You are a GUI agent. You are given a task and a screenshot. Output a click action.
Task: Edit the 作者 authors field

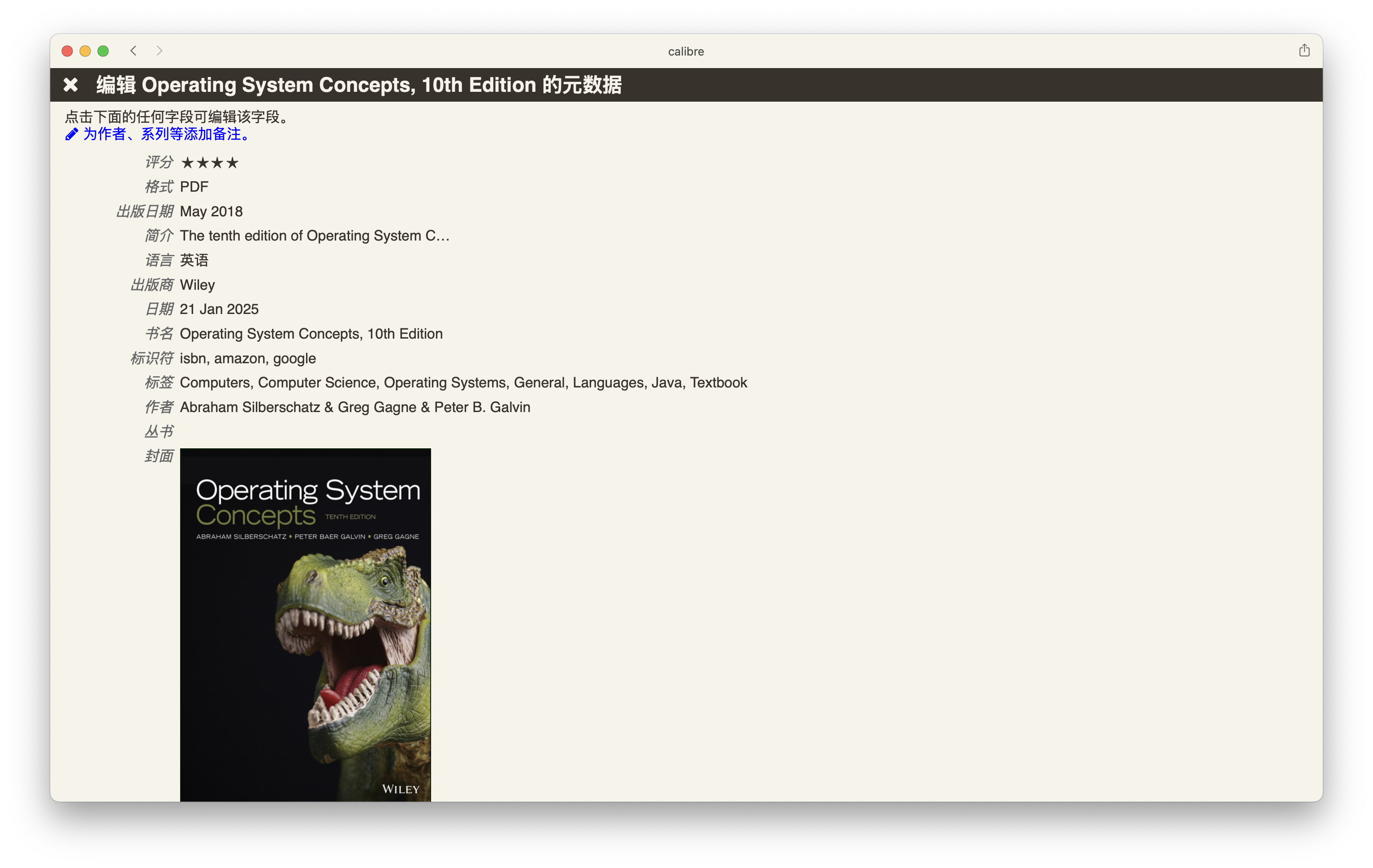(354, 407)
